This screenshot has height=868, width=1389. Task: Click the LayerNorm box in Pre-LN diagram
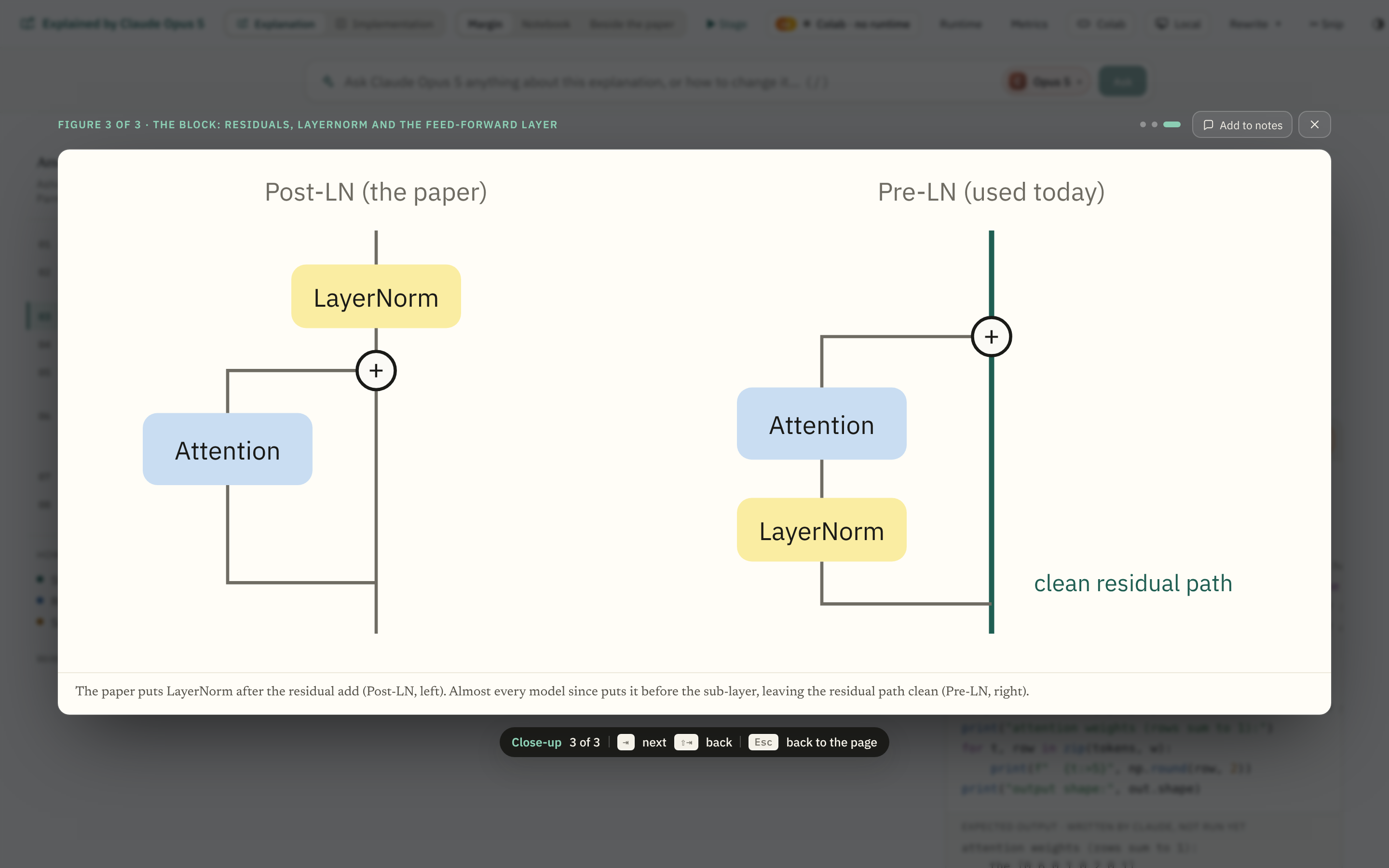(821, 529)
